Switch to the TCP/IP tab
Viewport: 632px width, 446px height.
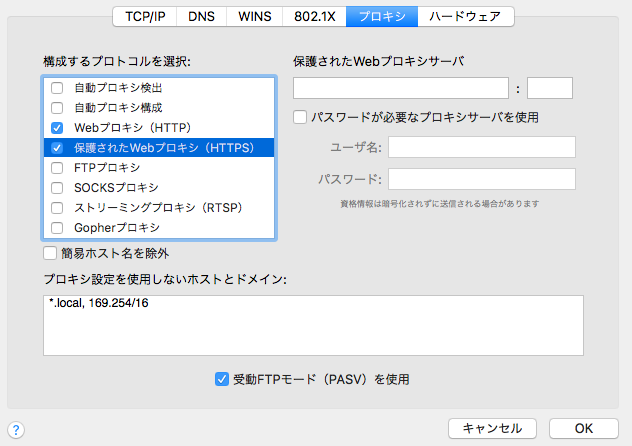[x=145, y=17]
